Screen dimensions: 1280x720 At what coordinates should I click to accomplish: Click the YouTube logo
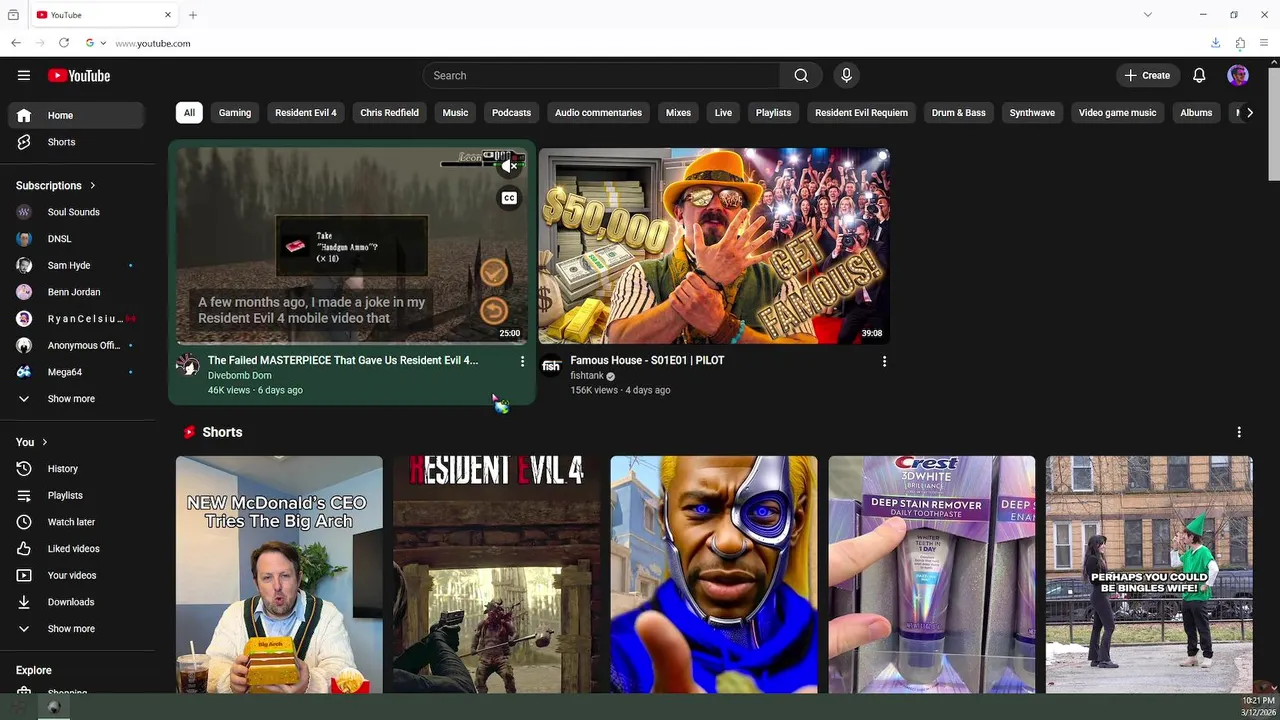pyautogui.click(x=79, y=75)
